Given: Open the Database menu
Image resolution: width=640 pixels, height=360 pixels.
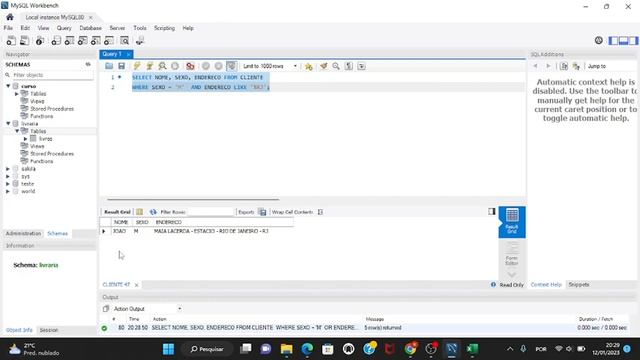Looking at the screenshot, I should coord(91,28).
